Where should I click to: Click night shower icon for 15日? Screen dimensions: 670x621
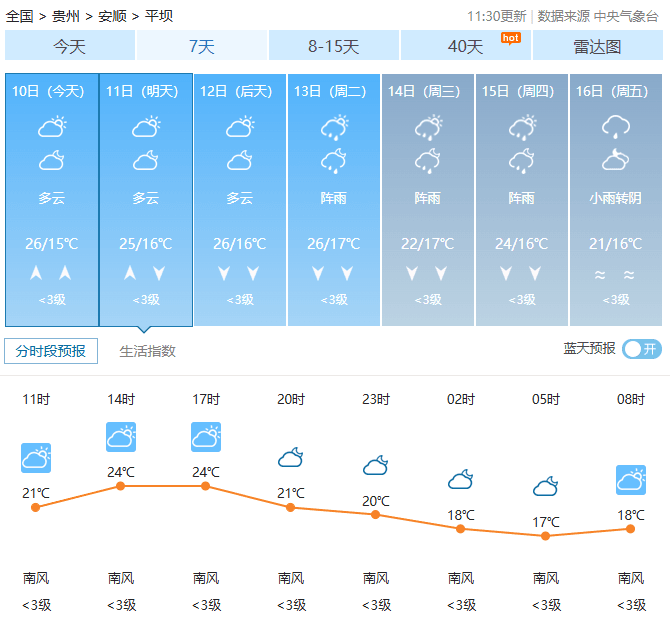tap(522, 161)
